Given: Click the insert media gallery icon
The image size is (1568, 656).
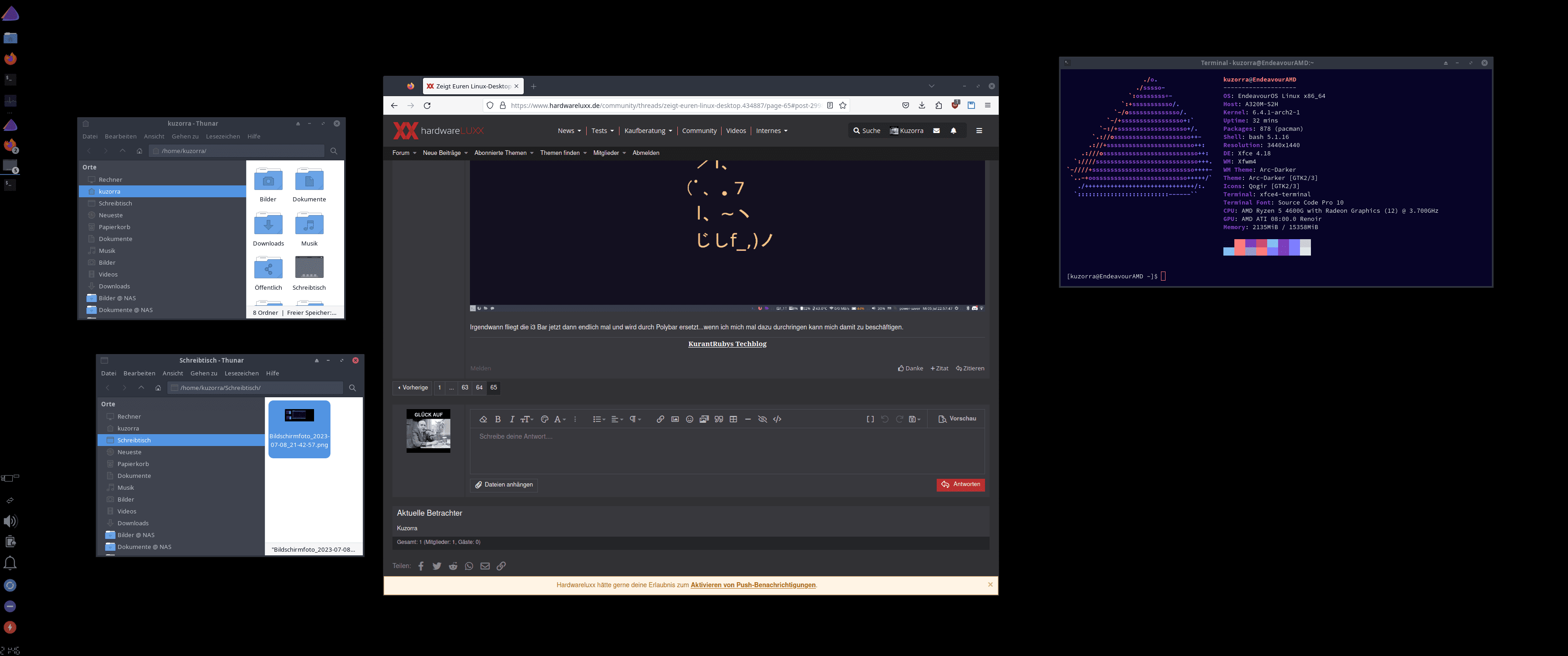Looking at the screenshot, I should coord(704,419).
